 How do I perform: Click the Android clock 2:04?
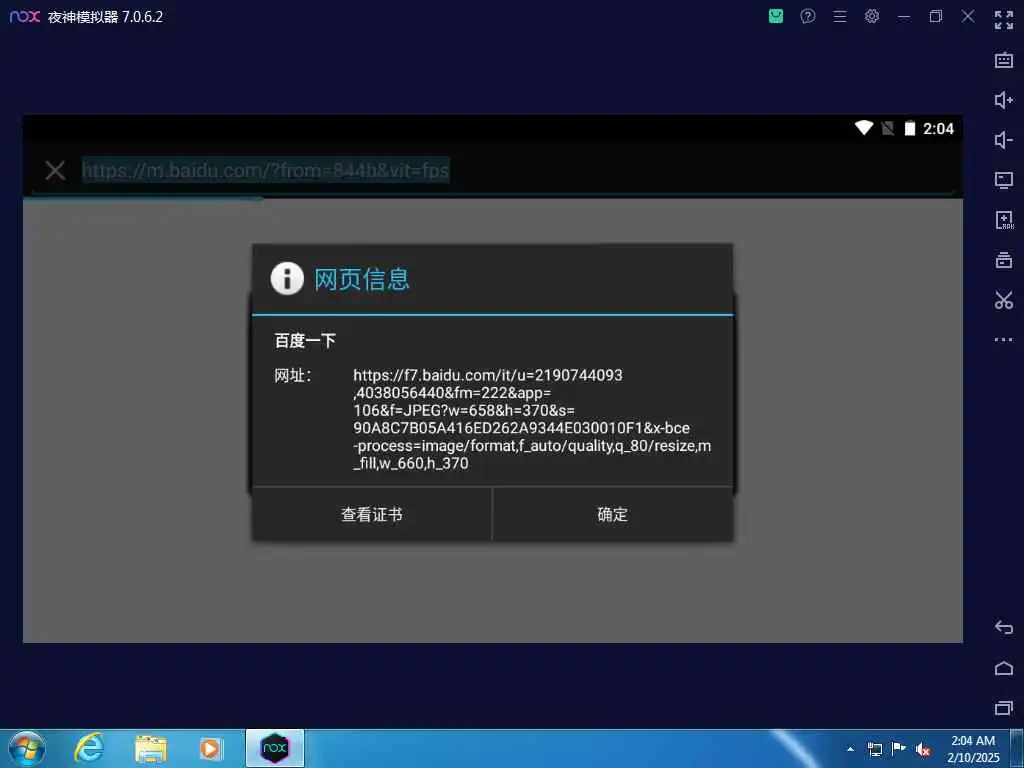[x=938, y=129]
